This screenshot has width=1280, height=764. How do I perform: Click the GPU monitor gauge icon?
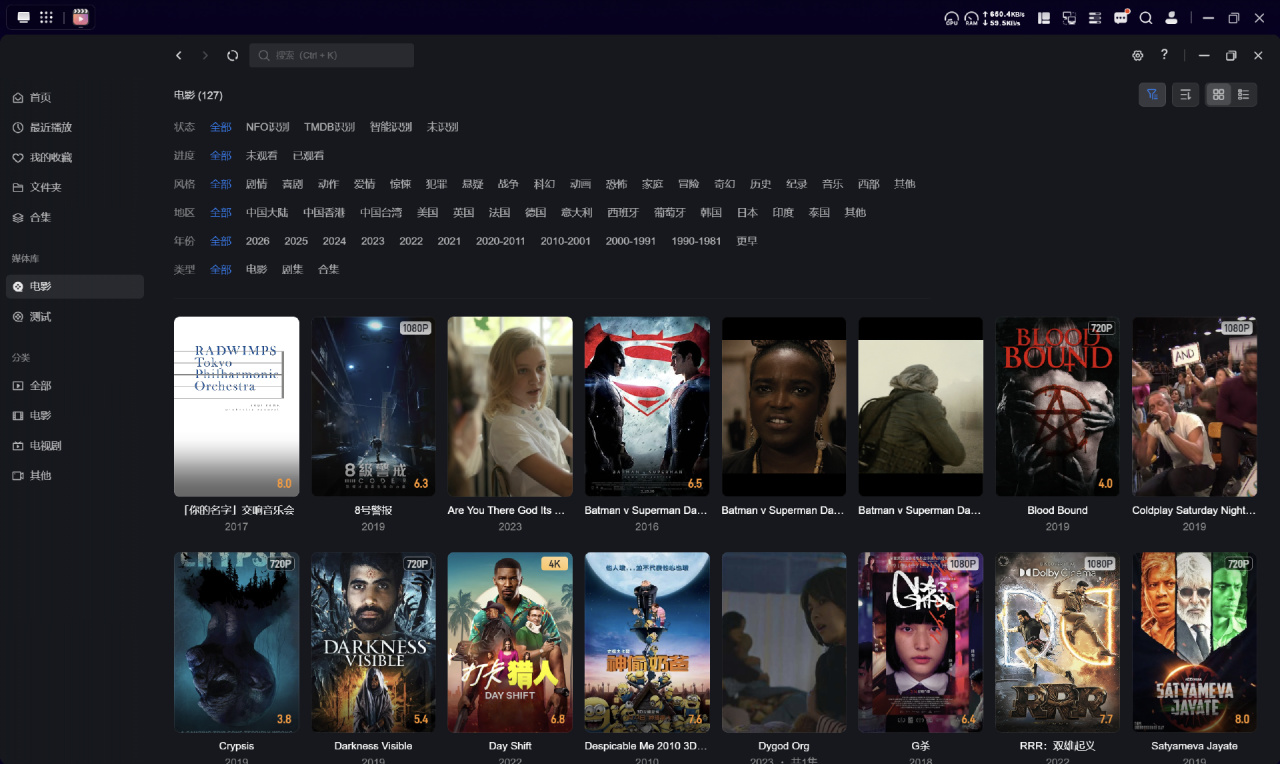952,18
